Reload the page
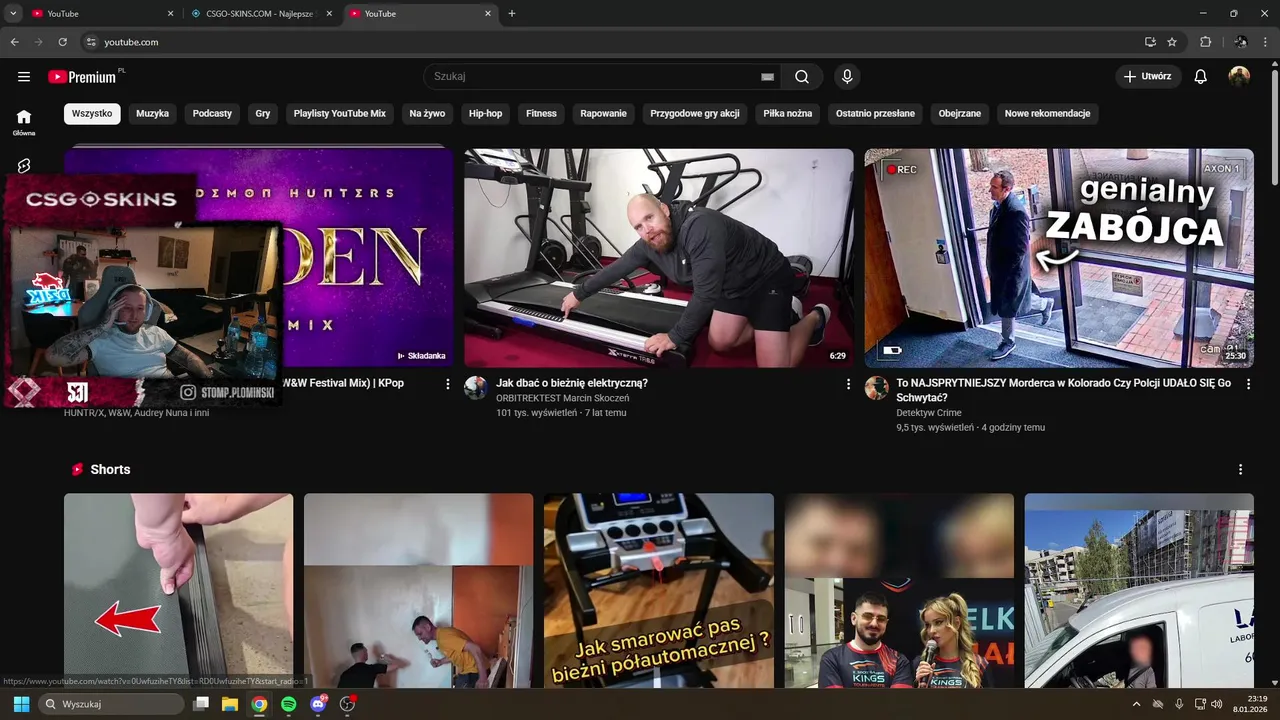This screenshot has height=720, width=1280. 62,42
